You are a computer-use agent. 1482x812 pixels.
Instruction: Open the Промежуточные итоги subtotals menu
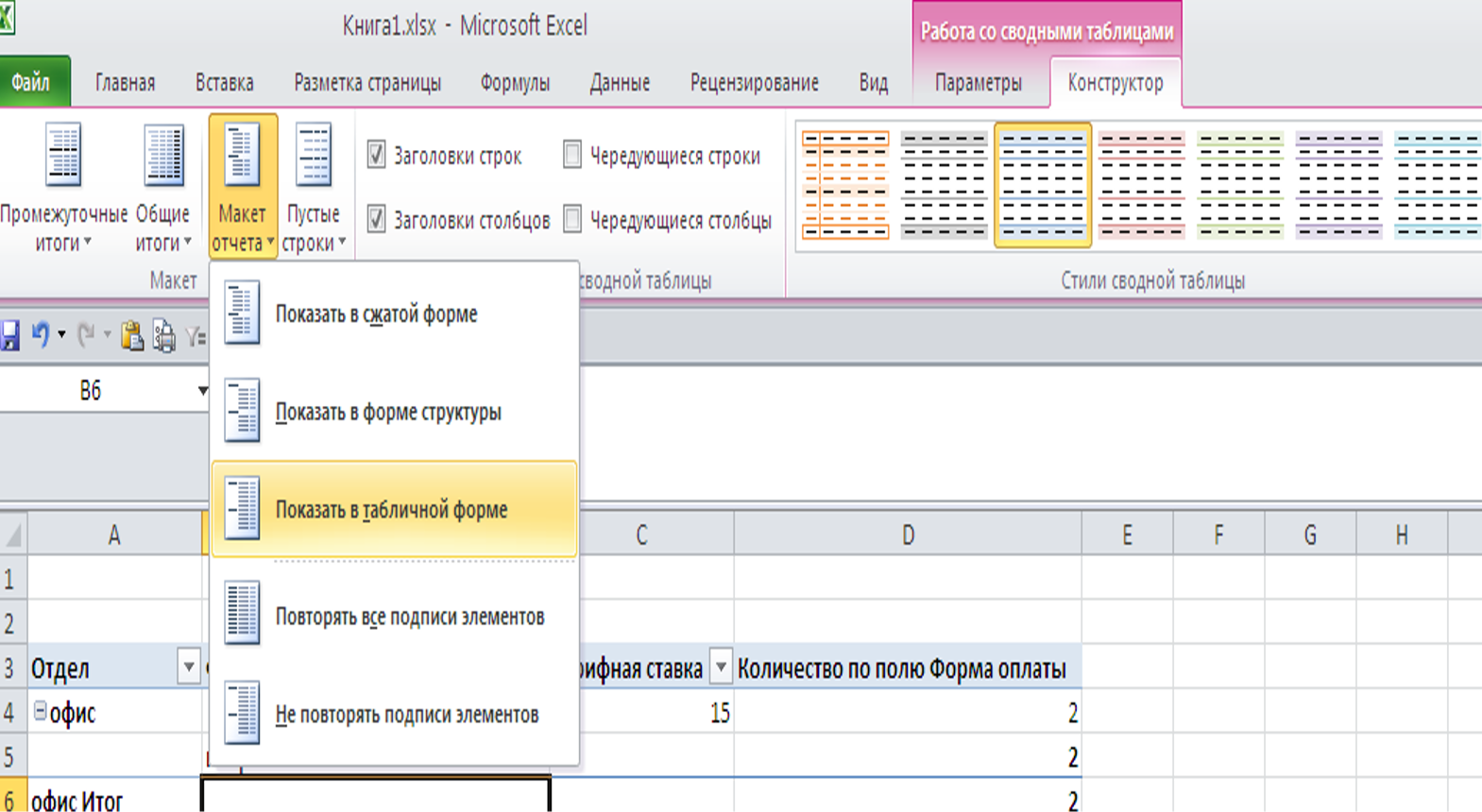click(x=62, y=187)
